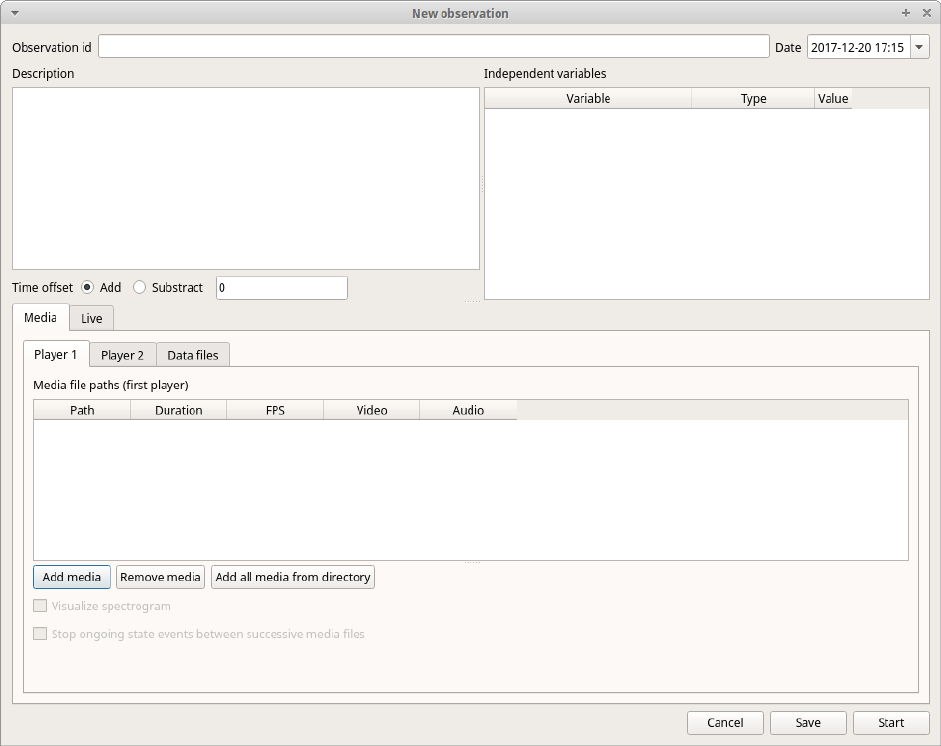This screenshot has height=746, width=941.
Task: Maximize the New observation window
Action: (x=906, y=13)
